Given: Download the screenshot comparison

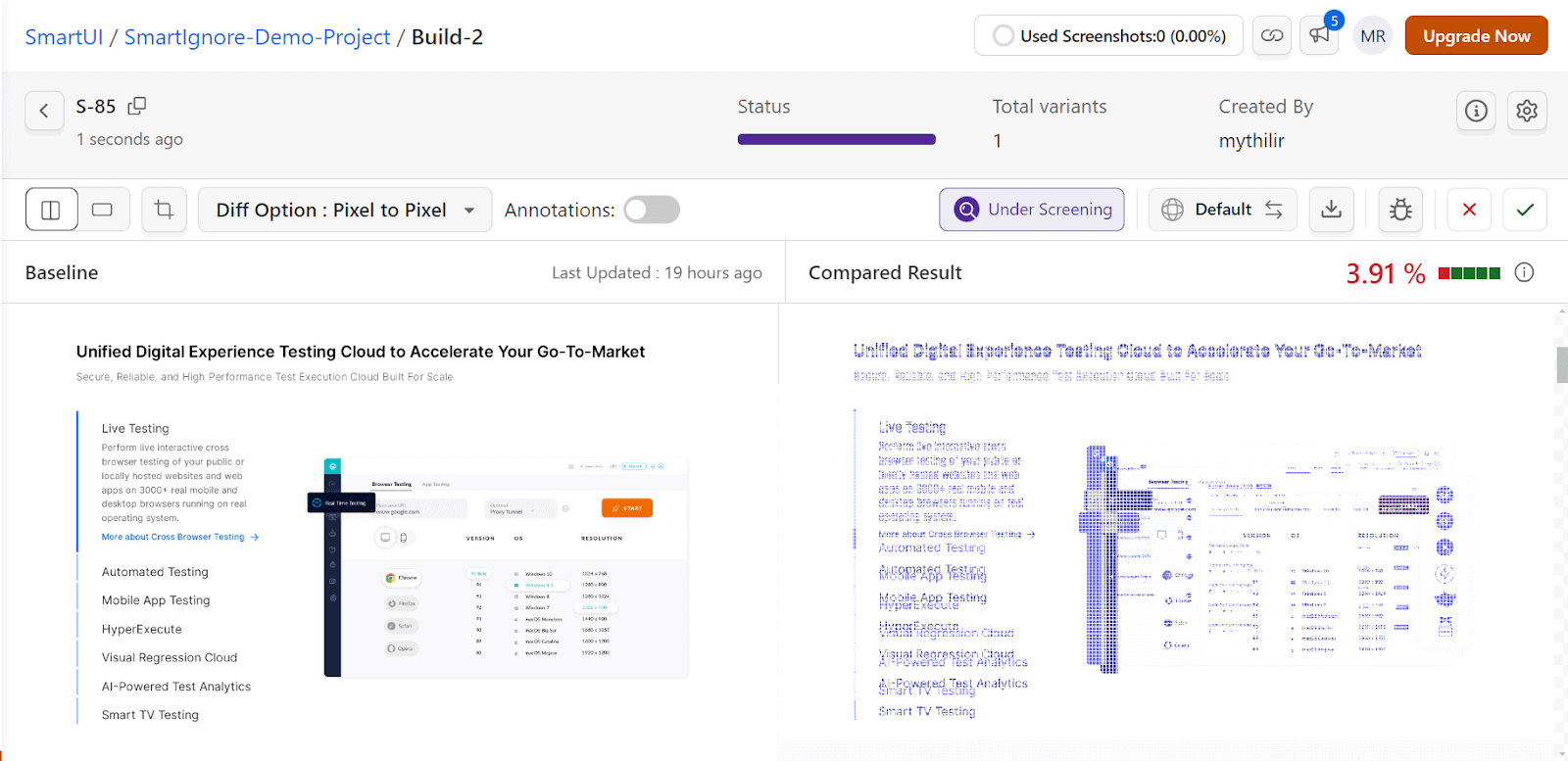Looking at the screenshot, I should (x=1332, y=210).
